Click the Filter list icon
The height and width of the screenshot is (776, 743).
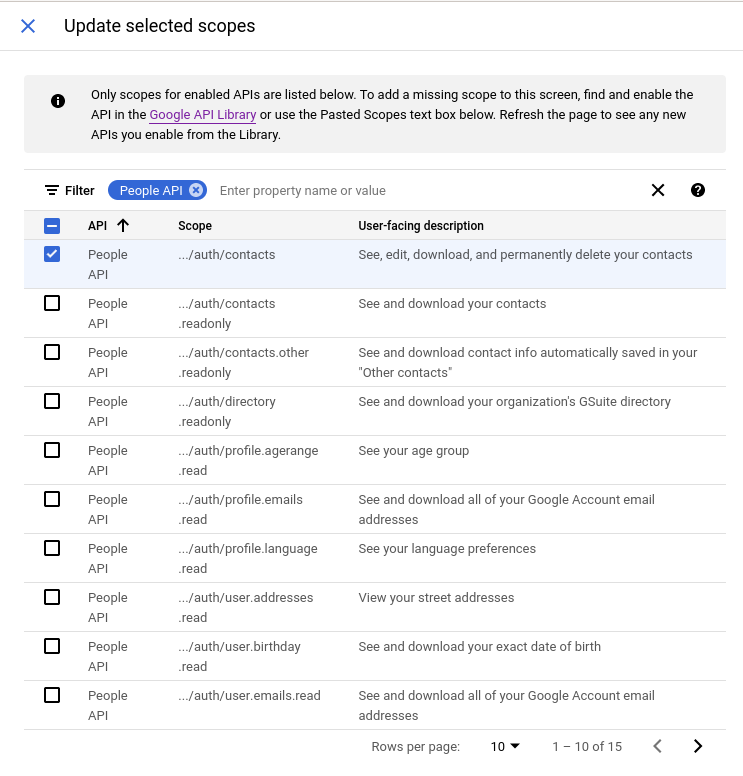tap(52, 190)
